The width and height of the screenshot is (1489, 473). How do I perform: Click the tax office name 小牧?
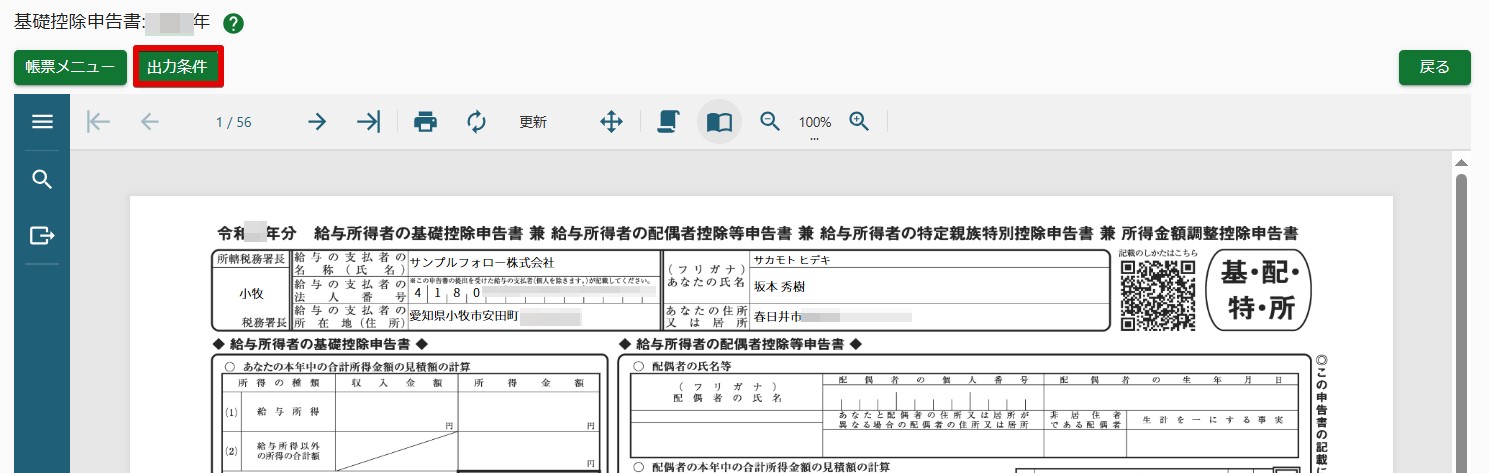(x=250, y=294)
